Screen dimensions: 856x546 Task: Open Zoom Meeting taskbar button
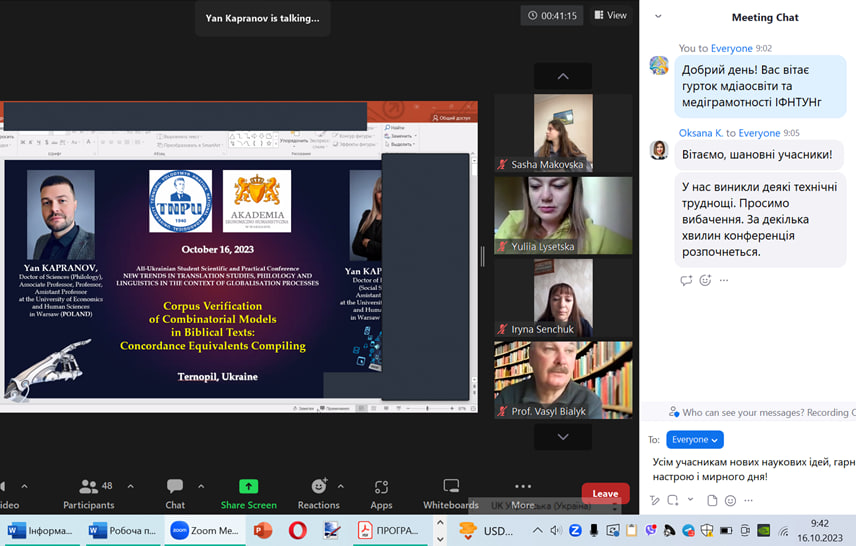coord(204,530)
